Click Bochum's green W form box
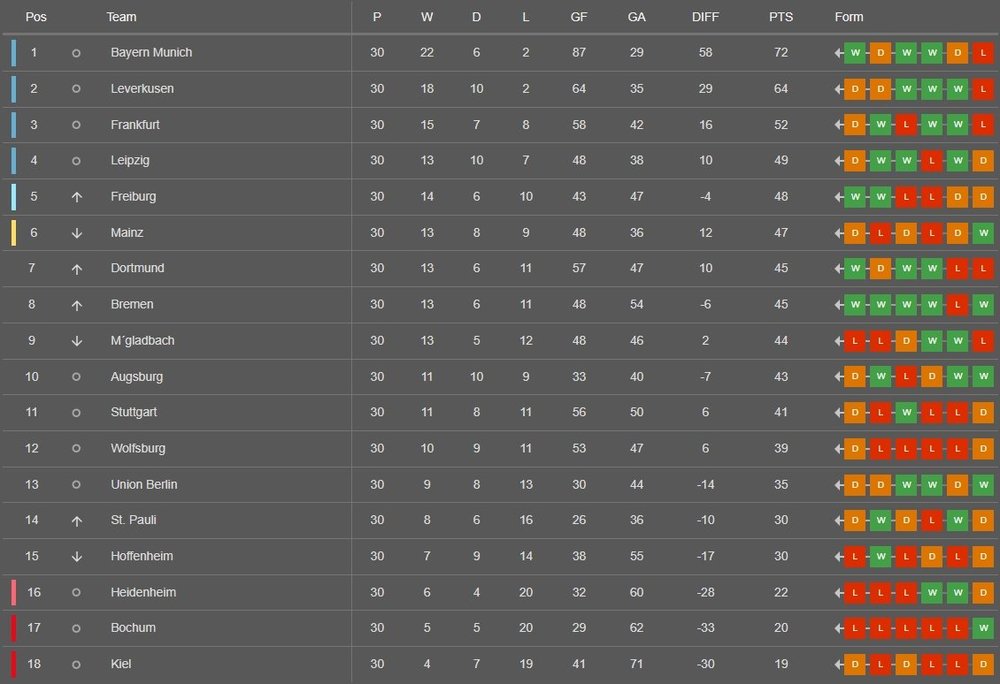This screenshot has height=684, width=1000. coord(983,629)
